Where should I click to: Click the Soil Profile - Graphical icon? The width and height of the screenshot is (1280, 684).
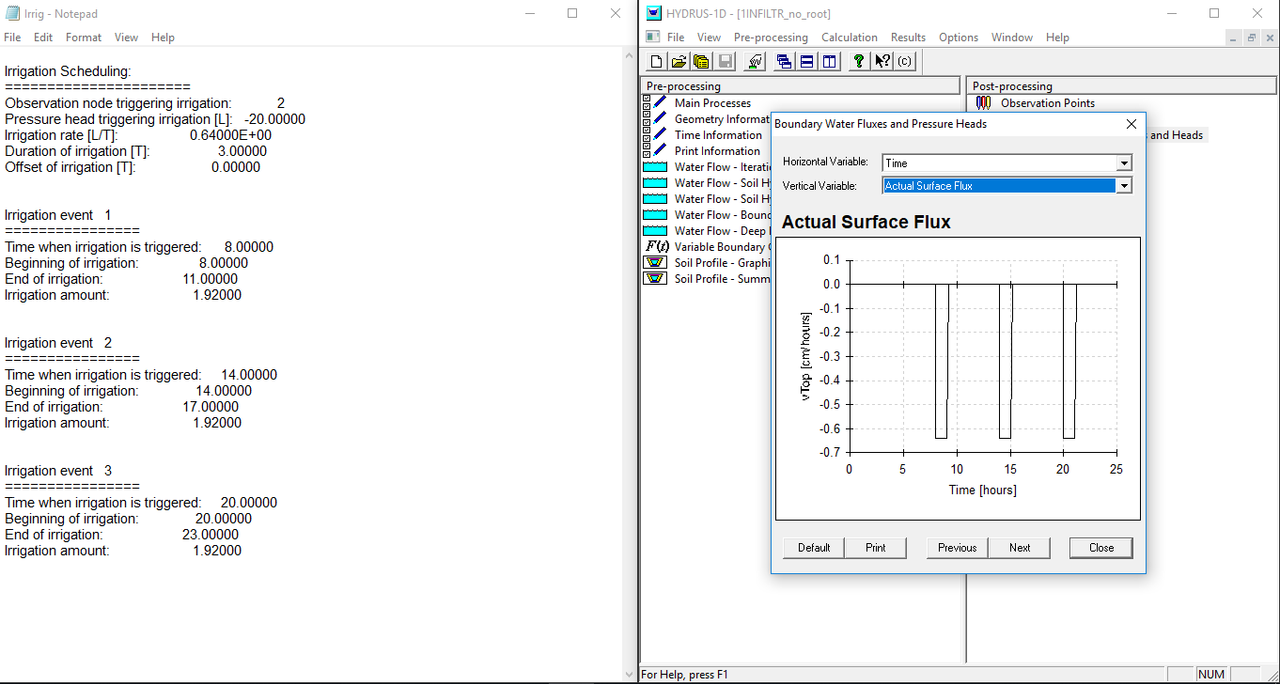(x=655, y=262)
